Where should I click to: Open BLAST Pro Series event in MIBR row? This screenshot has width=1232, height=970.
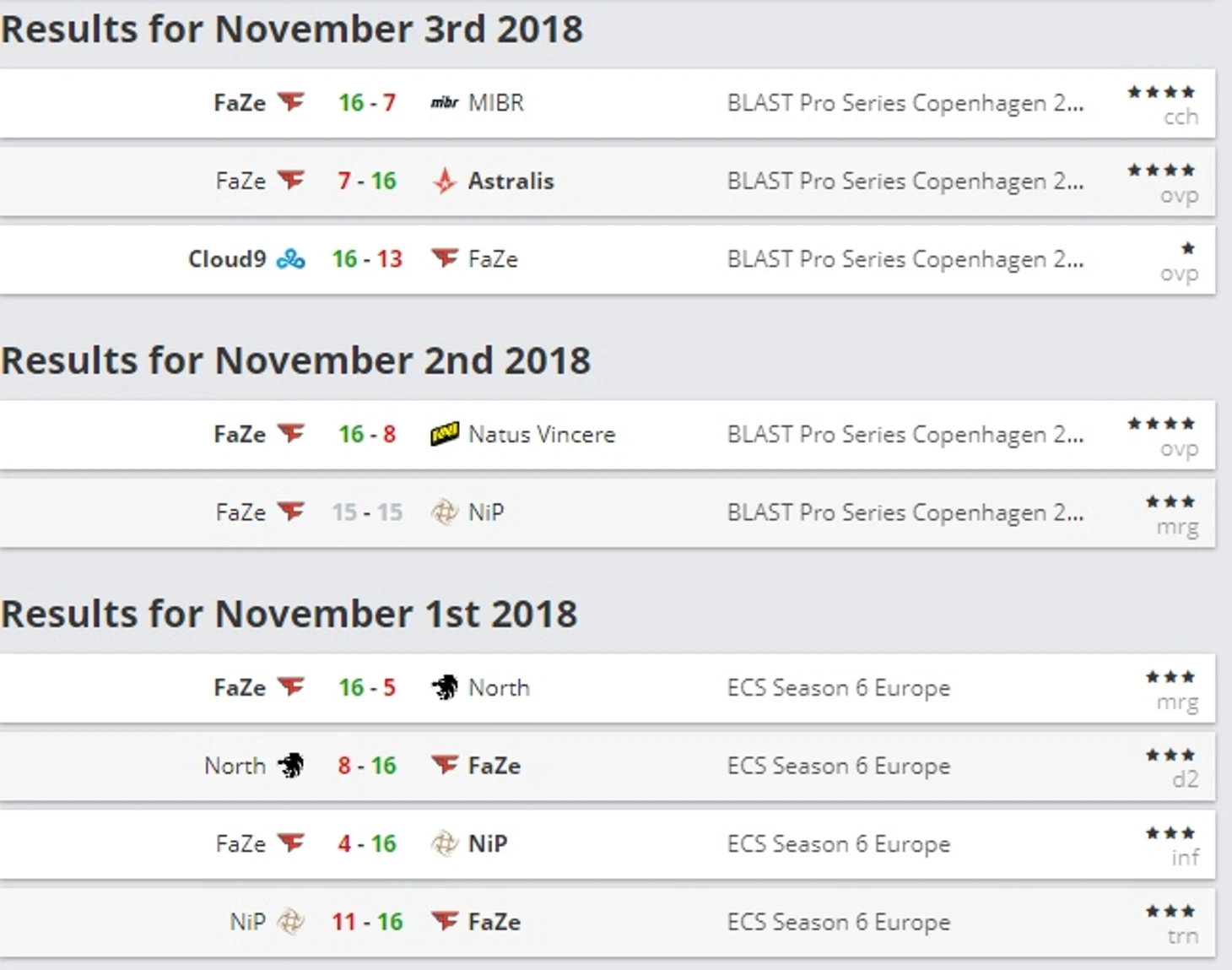point(905,103)
